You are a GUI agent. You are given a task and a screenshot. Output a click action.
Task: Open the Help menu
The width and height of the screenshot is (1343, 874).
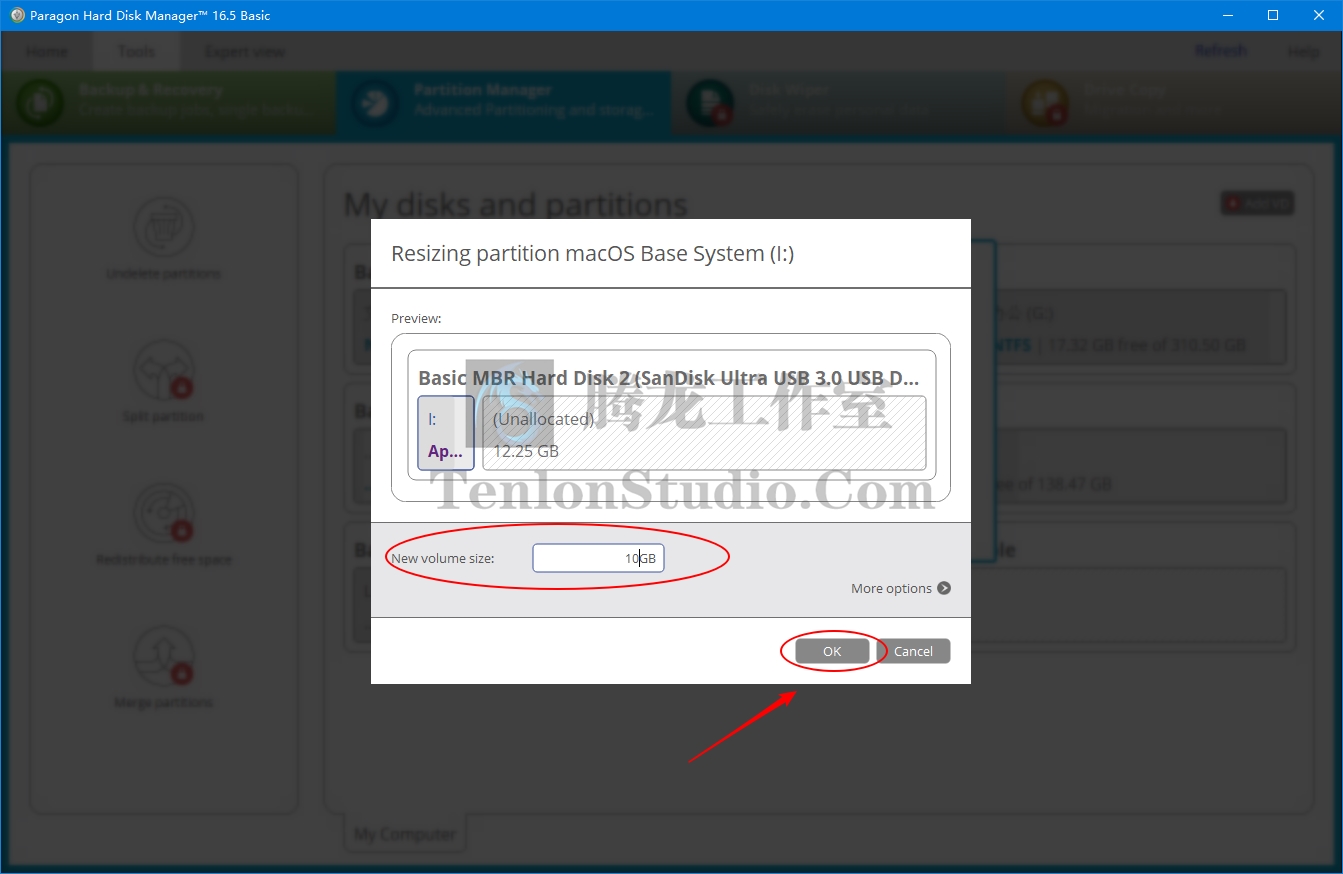(1303, 51)
